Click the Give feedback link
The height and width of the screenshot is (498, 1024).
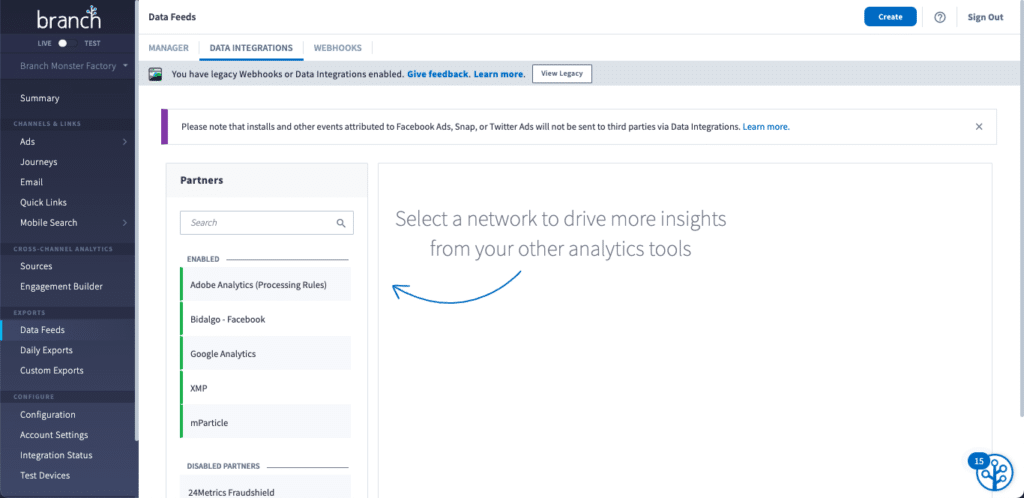(x=437, y=74)
